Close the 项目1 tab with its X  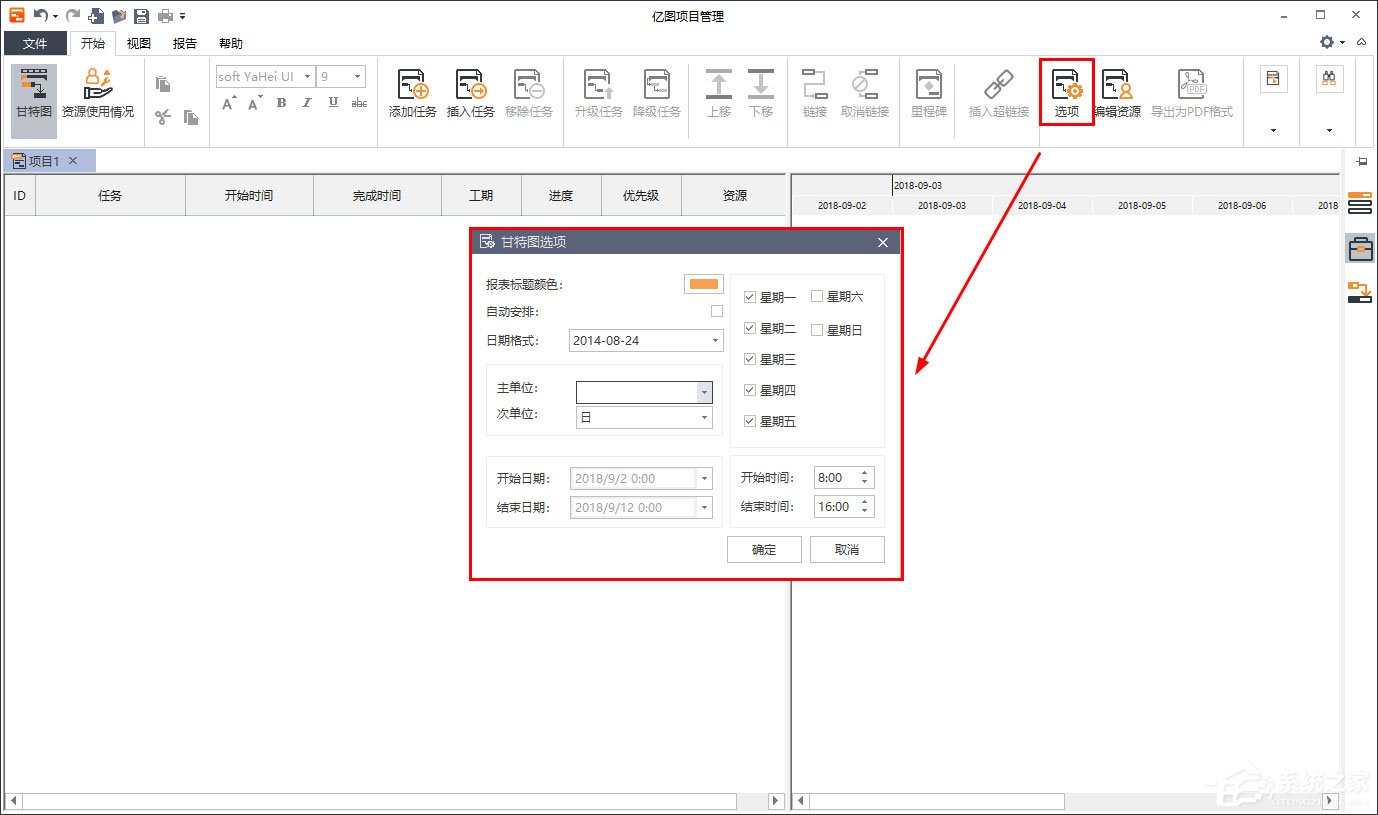pyautogui.click(x=73, y=161)
